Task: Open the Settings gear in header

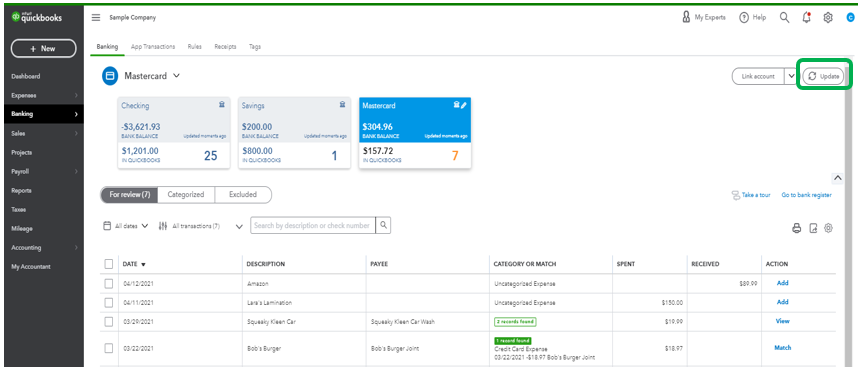Action: coord(828,18)
